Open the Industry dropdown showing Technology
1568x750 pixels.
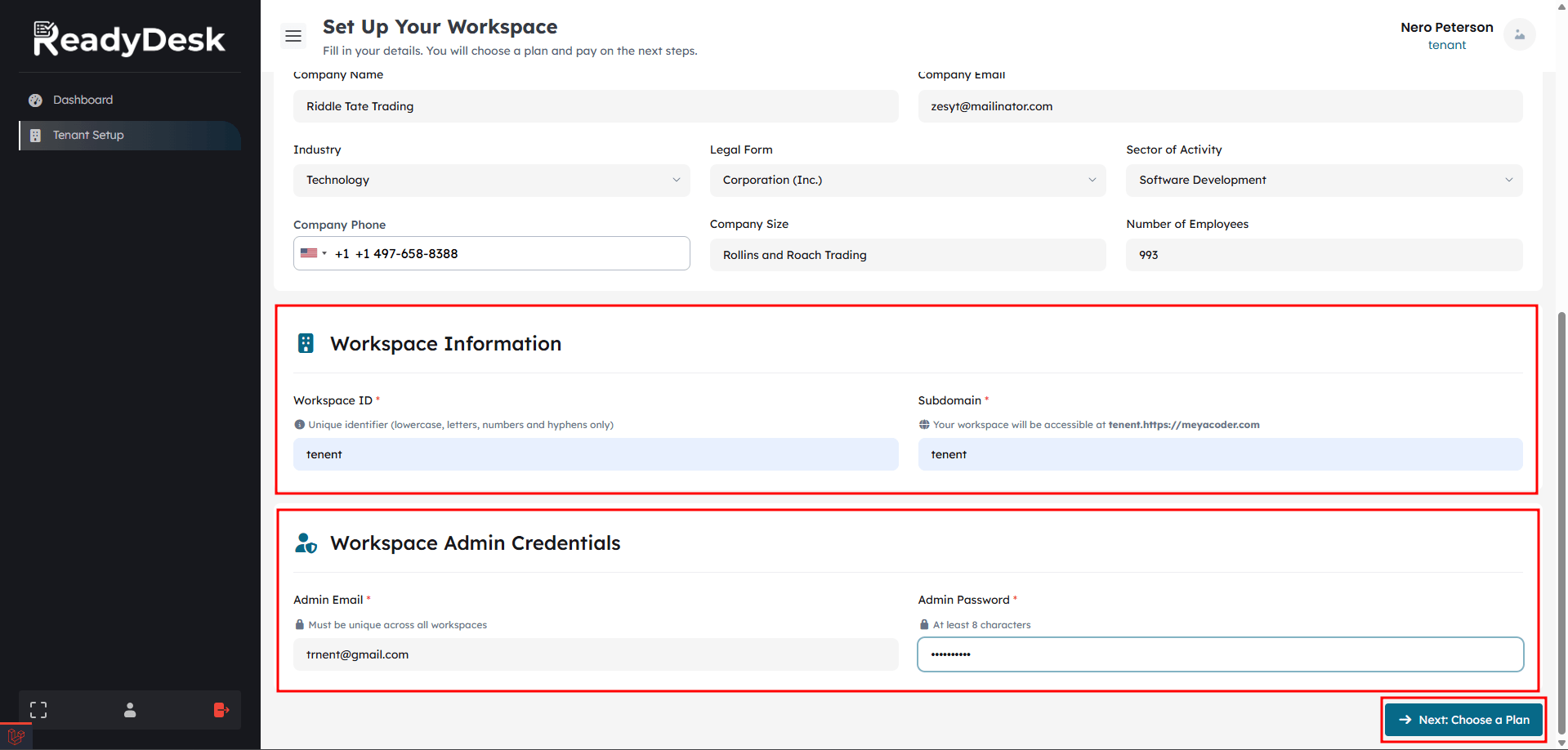coord(491,181)
